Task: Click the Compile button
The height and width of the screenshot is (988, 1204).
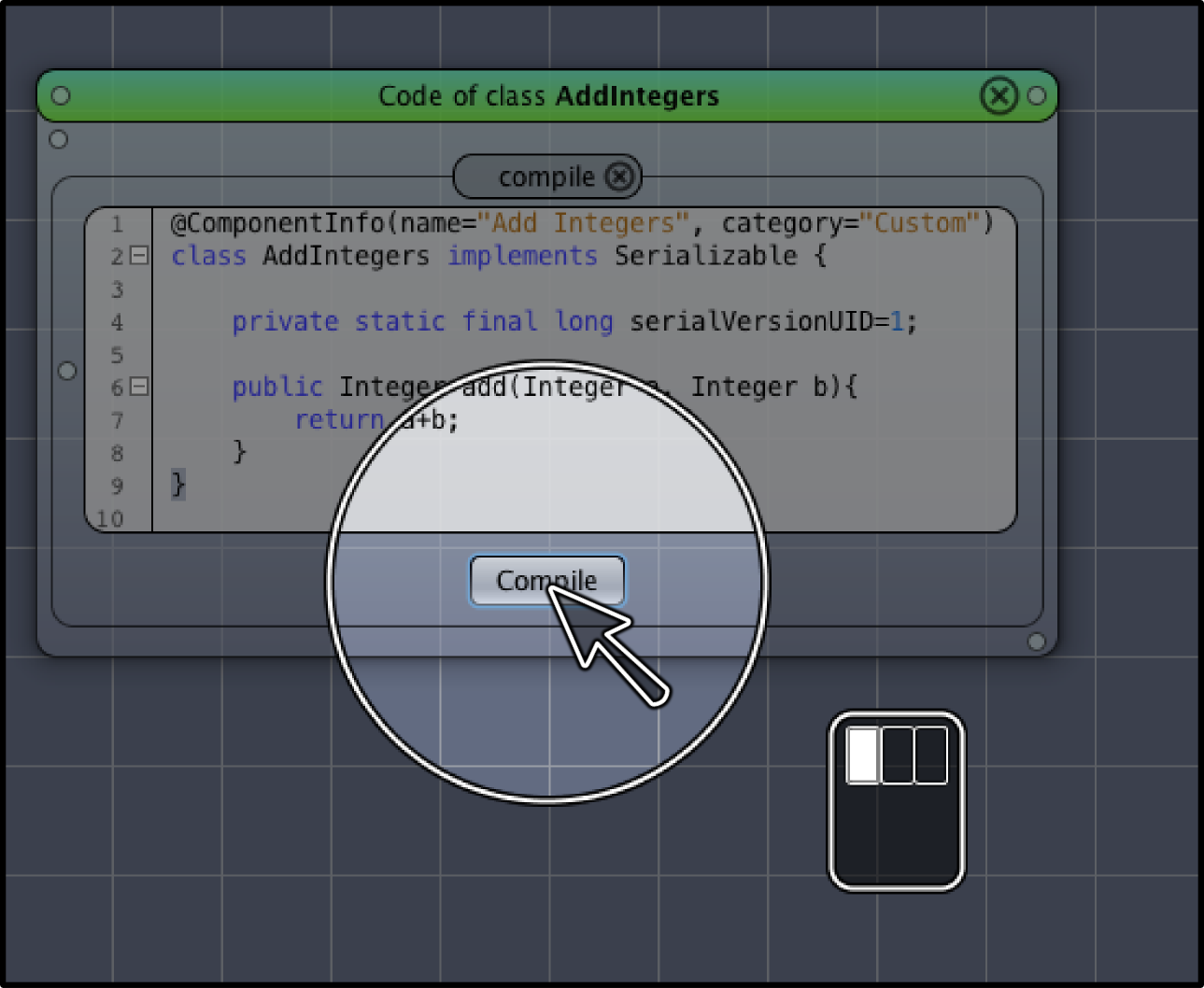Action: pos(547,580)
